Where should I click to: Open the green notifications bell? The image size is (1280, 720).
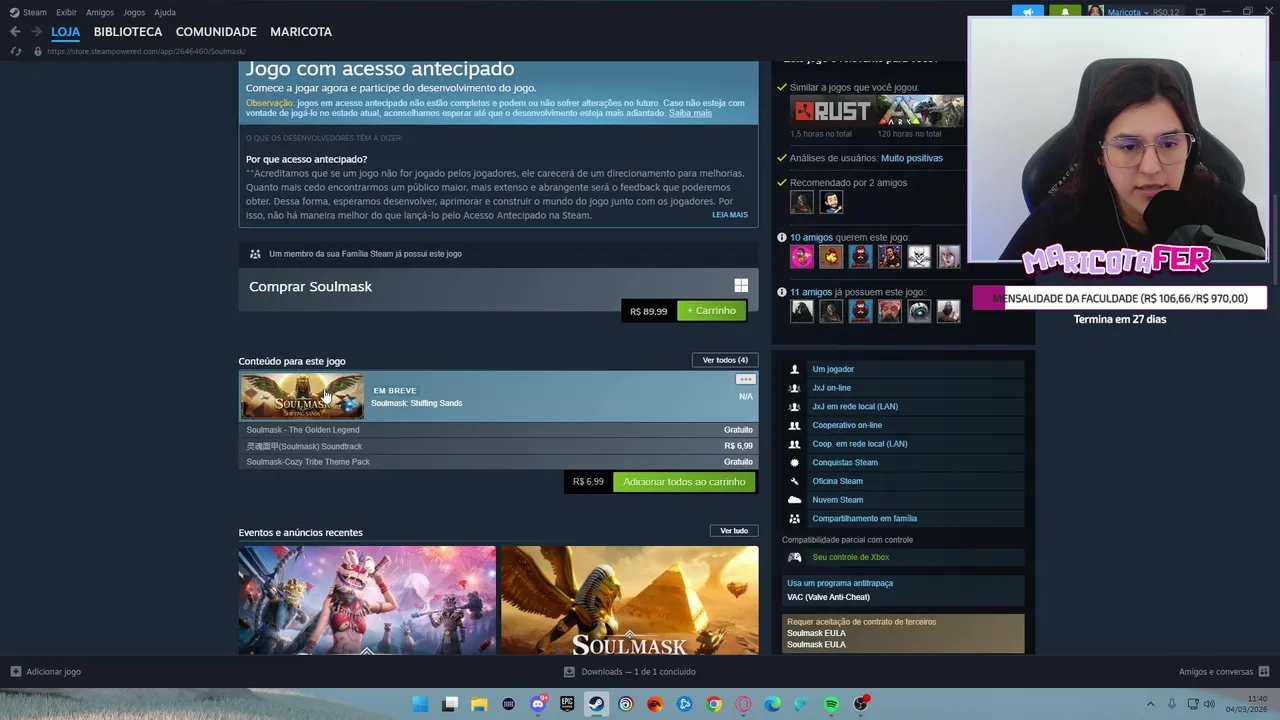(1065, 12)
